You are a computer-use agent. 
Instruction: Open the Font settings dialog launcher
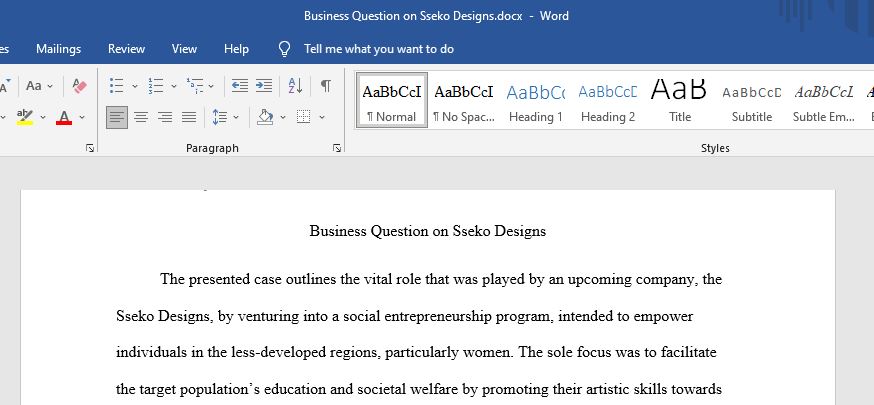click(90, 148)
